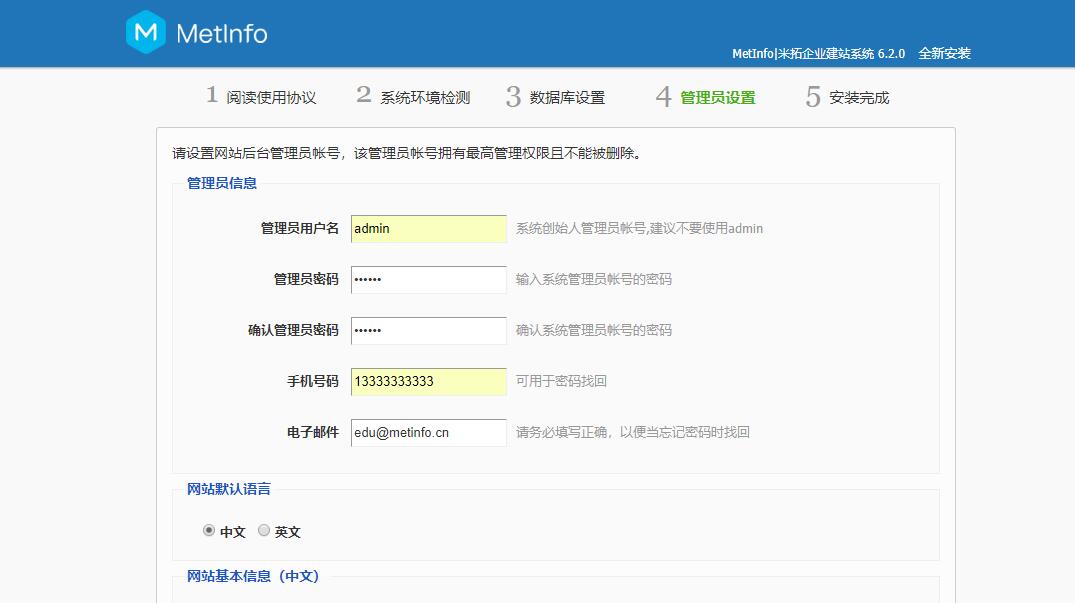This screenshot has width=1075, height=603.
Task: Focus the 电子邮件 field with edu@metinfo.cn
Action: pyautogui.click(x=428, y=432)
